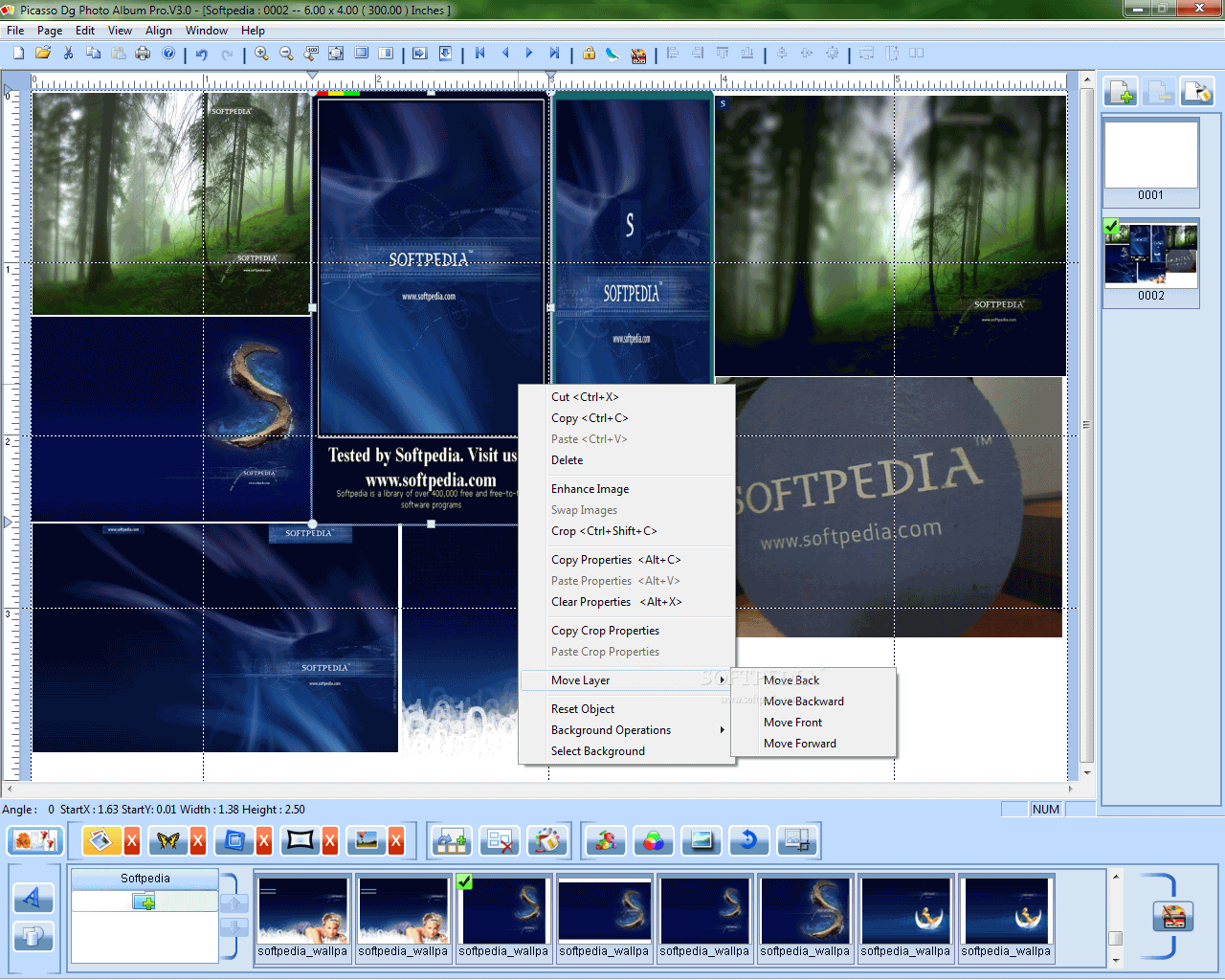Select page thumbnail 0001
This screenshot has width=1225, height=980.
coord(1151,162)
